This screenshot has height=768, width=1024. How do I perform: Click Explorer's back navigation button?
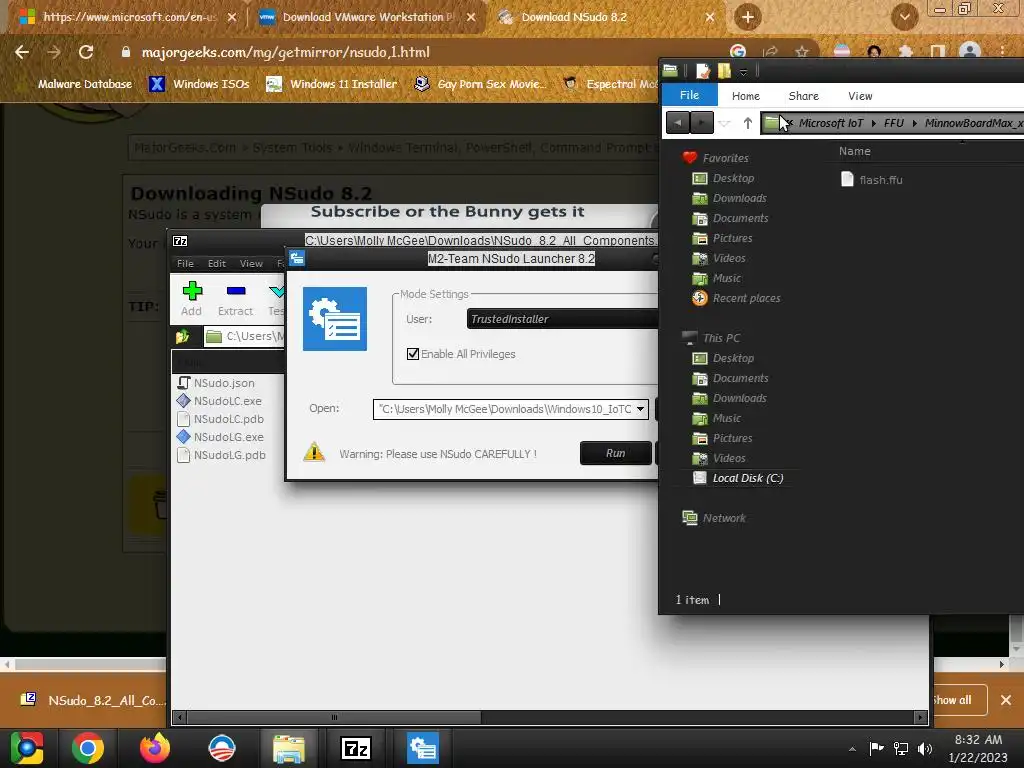pyautogui.click(x=677, y=123)
